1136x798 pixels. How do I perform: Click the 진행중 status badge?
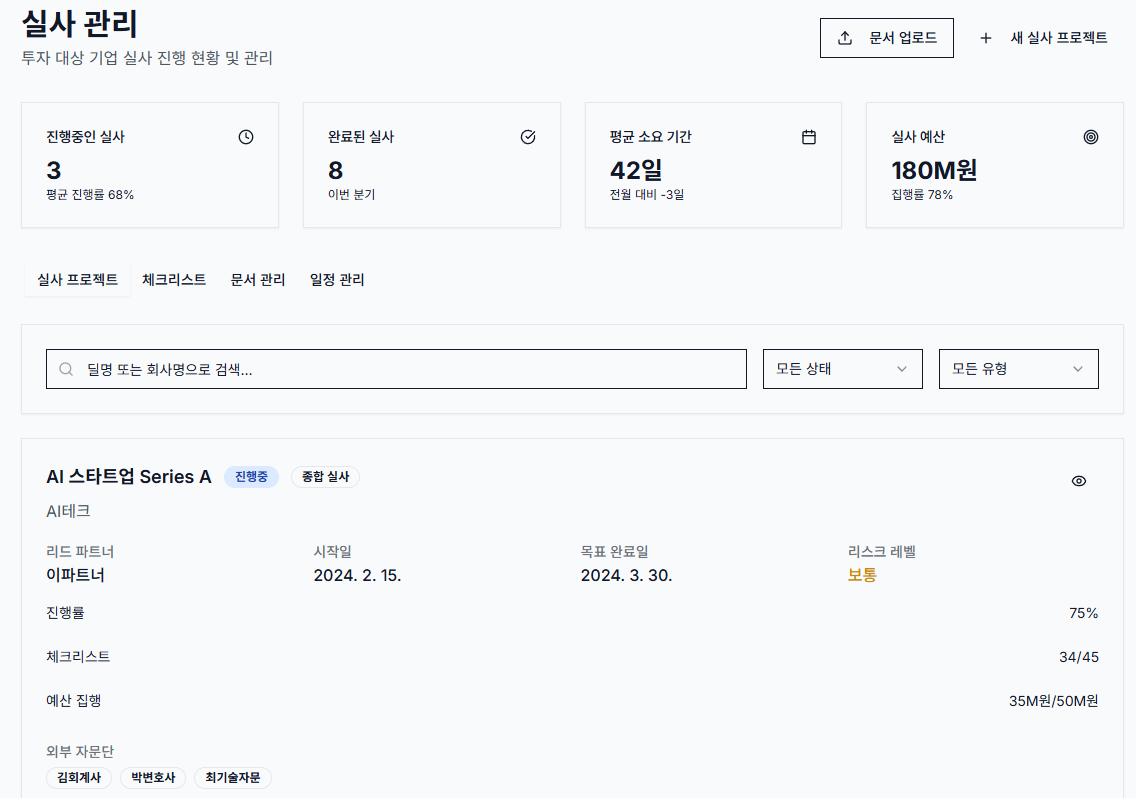251,477
